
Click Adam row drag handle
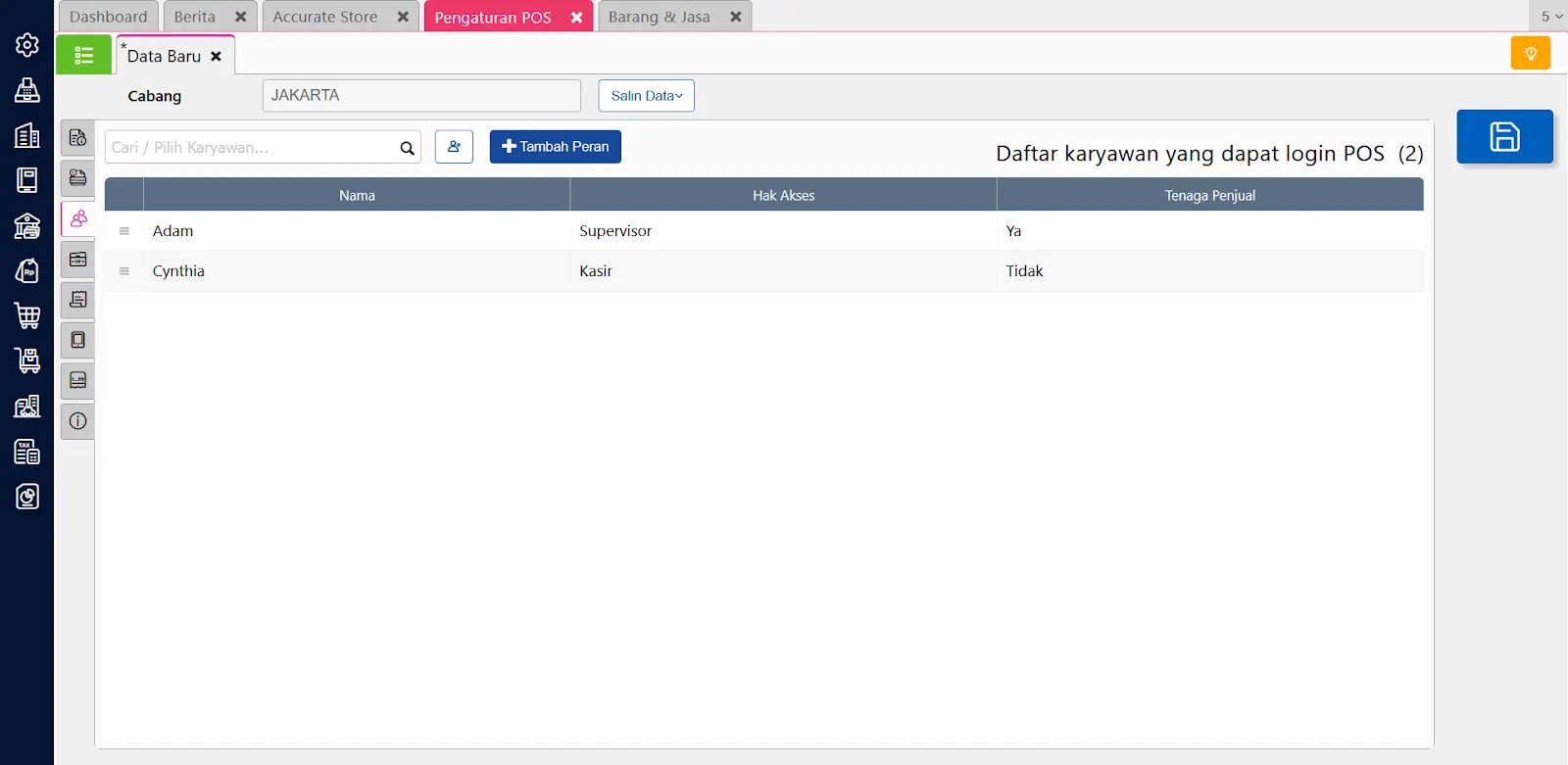point(124,231)
